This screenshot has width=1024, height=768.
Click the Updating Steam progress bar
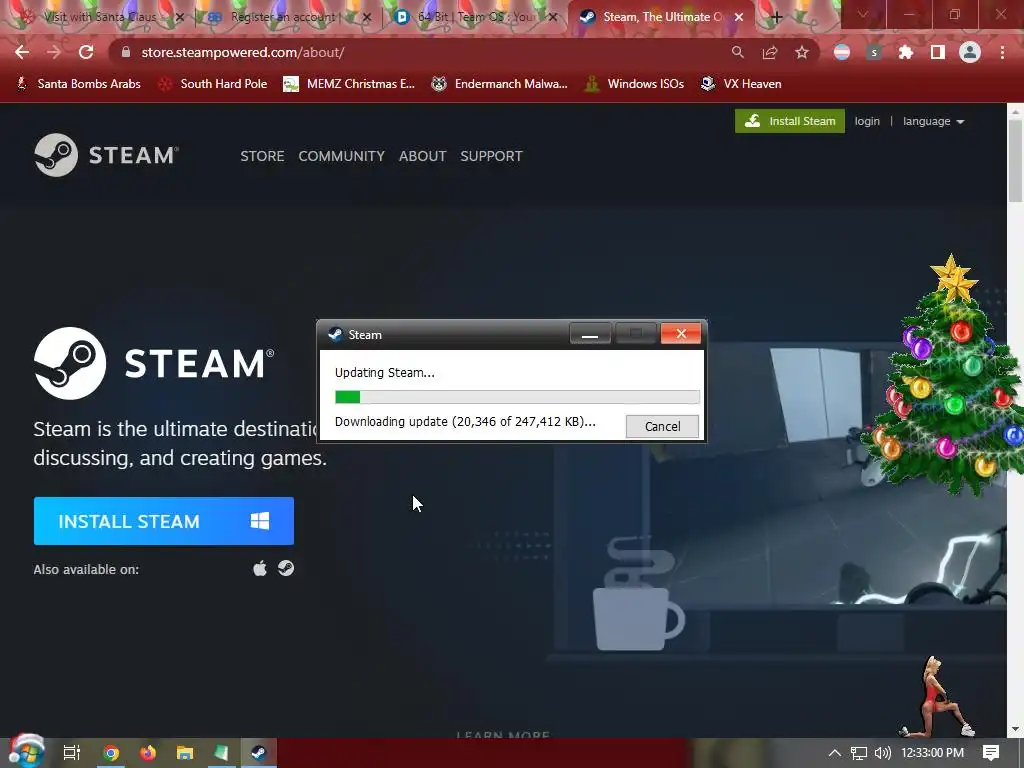coord(517,396)
